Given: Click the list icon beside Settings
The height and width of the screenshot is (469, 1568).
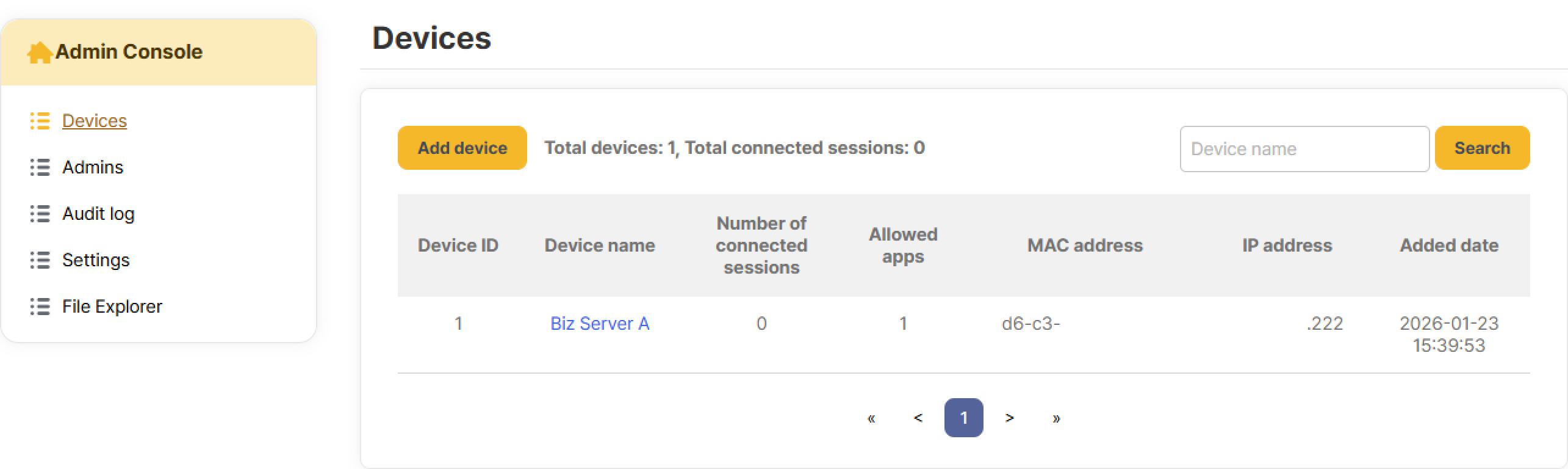Looking at the screenshot, I should click(40, 260).
